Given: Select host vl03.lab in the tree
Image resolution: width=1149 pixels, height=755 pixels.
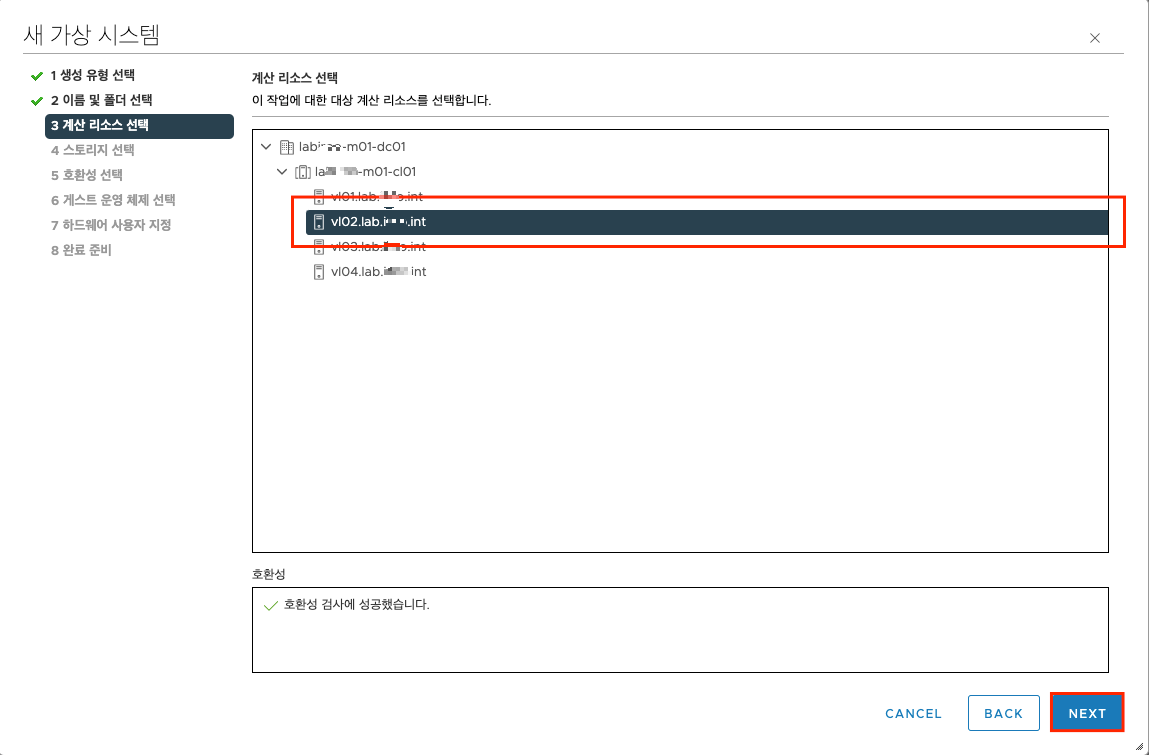Looking at the screenshot, I should 378,246.
